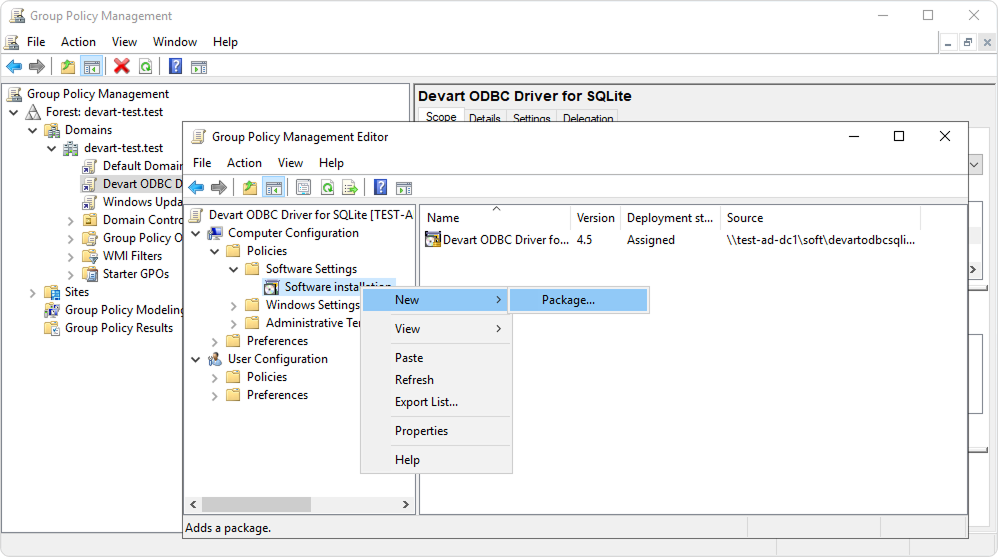Collapse Software Settings node
The image size is (998, 557).
coord(234,269)
